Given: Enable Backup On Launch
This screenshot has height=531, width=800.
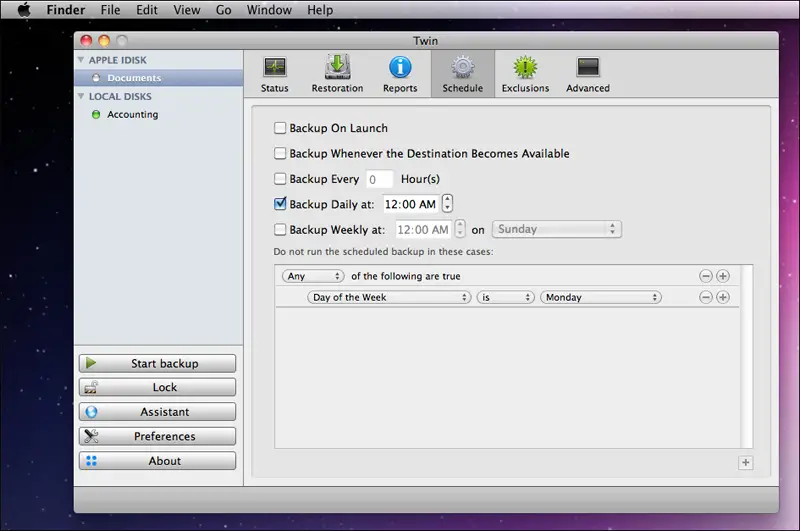Looking at the screenshot, I should [280, 128].
